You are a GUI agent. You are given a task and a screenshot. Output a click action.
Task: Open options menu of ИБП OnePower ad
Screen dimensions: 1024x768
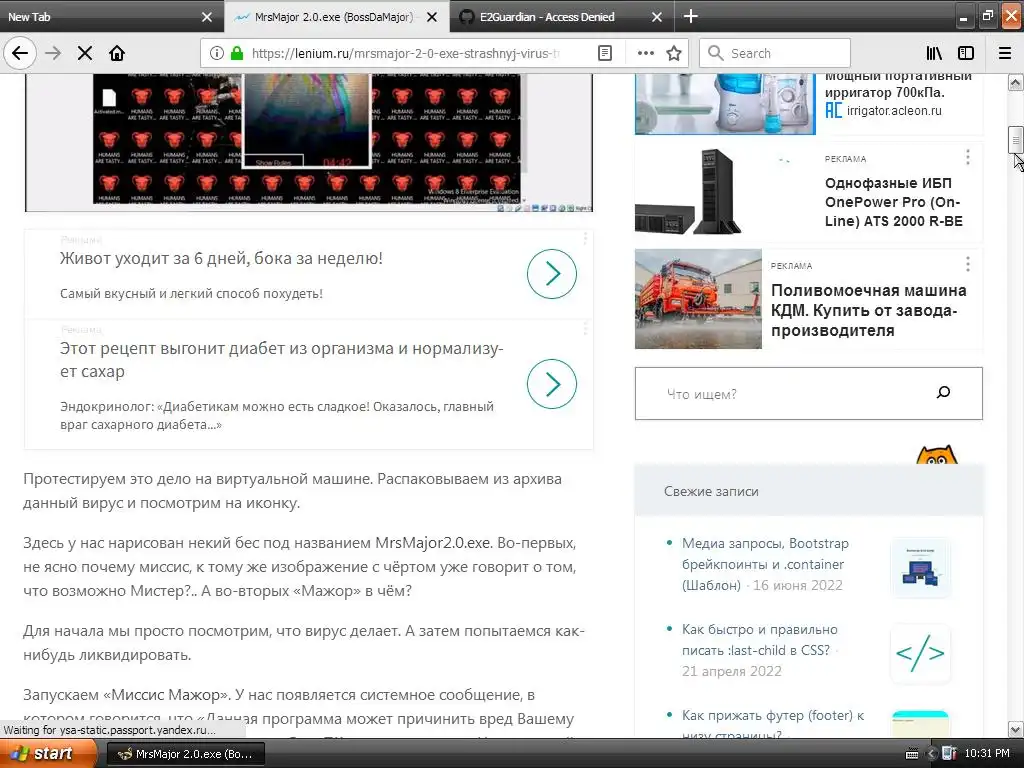(x=968, y=157)
